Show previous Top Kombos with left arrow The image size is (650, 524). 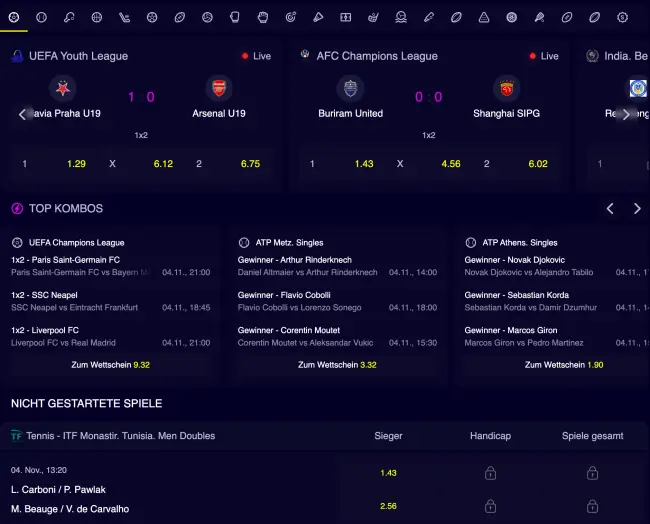[x=610, y=209]
